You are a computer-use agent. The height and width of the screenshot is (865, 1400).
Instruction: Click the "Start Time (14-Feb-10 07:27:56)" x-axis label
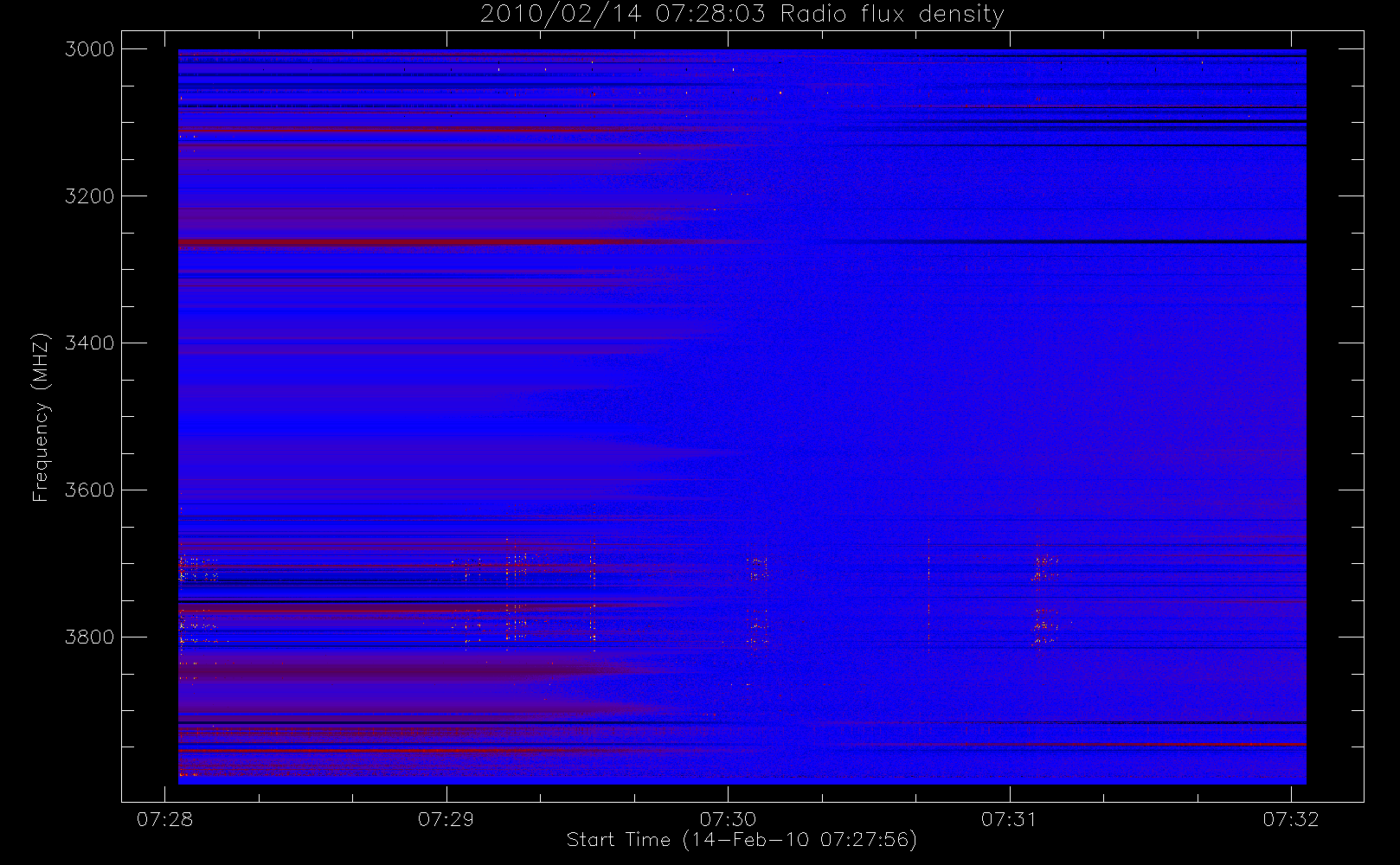coord(742,840)
